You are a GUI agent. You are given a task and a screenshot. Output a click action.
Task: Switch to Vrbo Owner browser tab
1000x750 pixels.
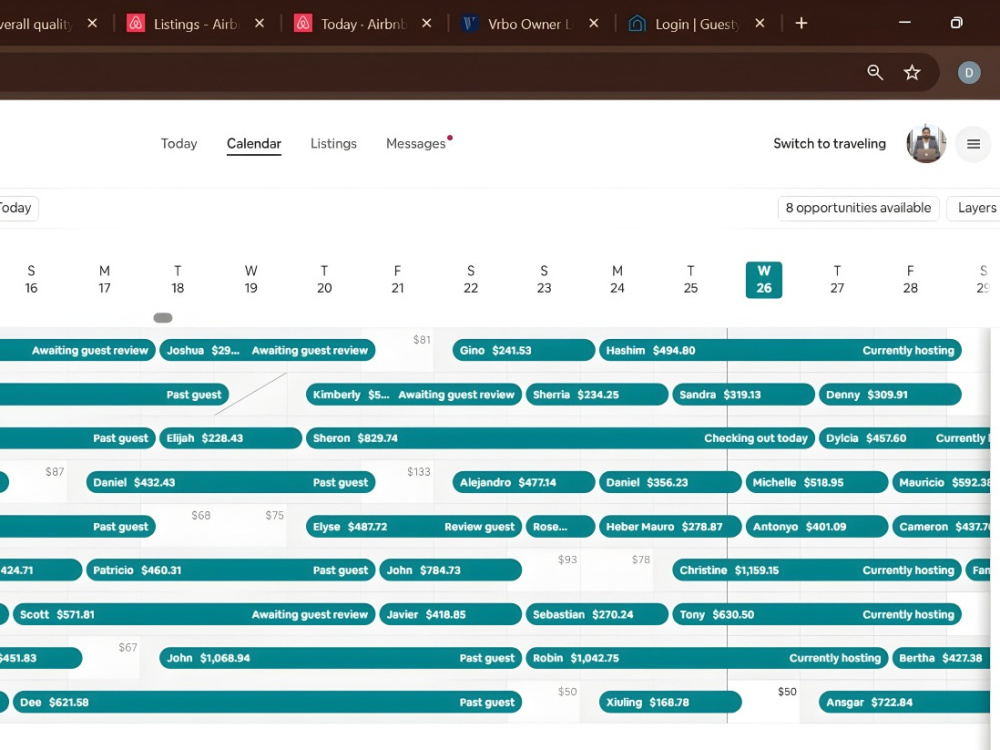pos(530,24)
